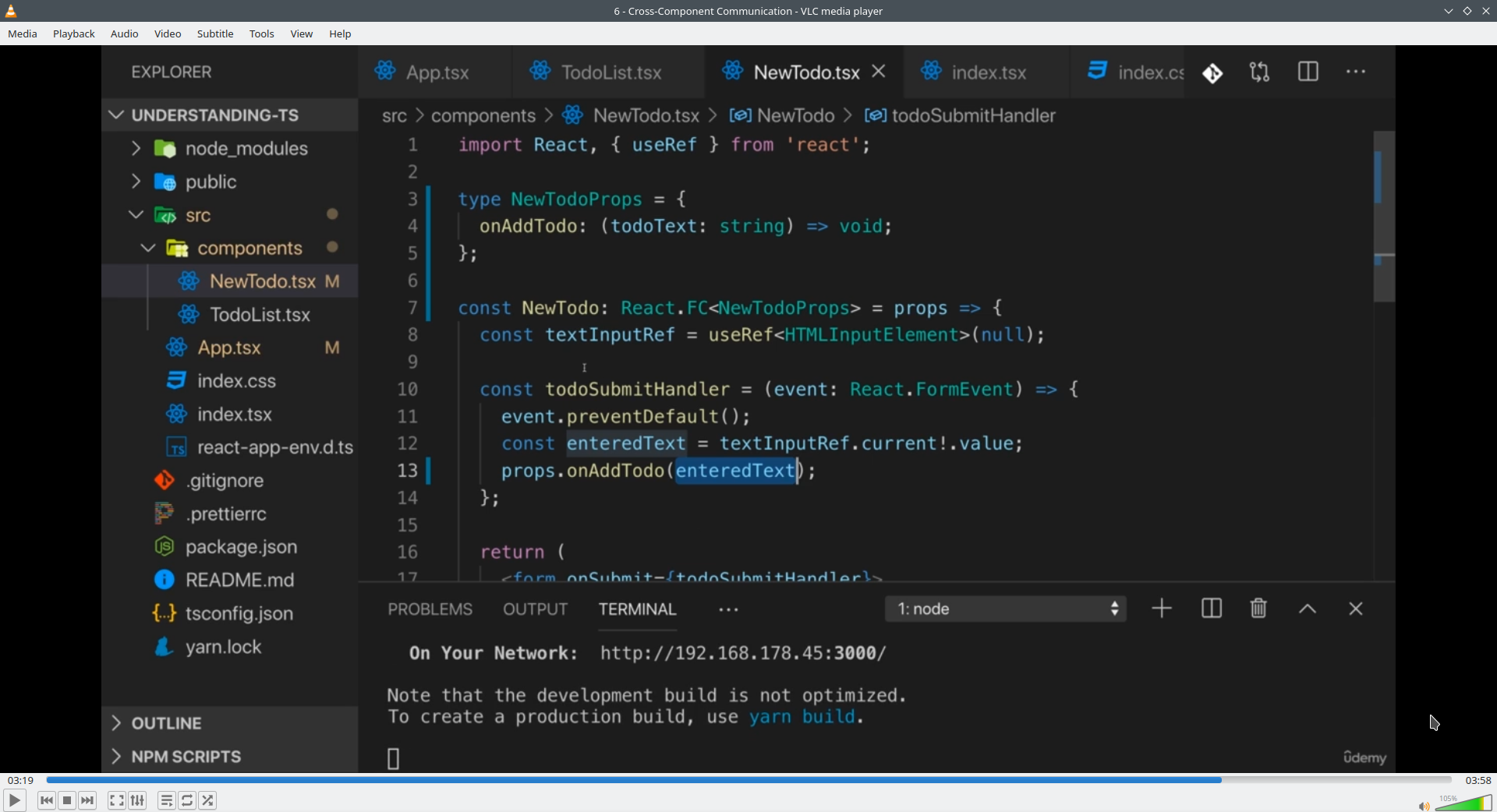1497x812 pixels.
Task: Open the Help menu
Action: tap(340, 34)
